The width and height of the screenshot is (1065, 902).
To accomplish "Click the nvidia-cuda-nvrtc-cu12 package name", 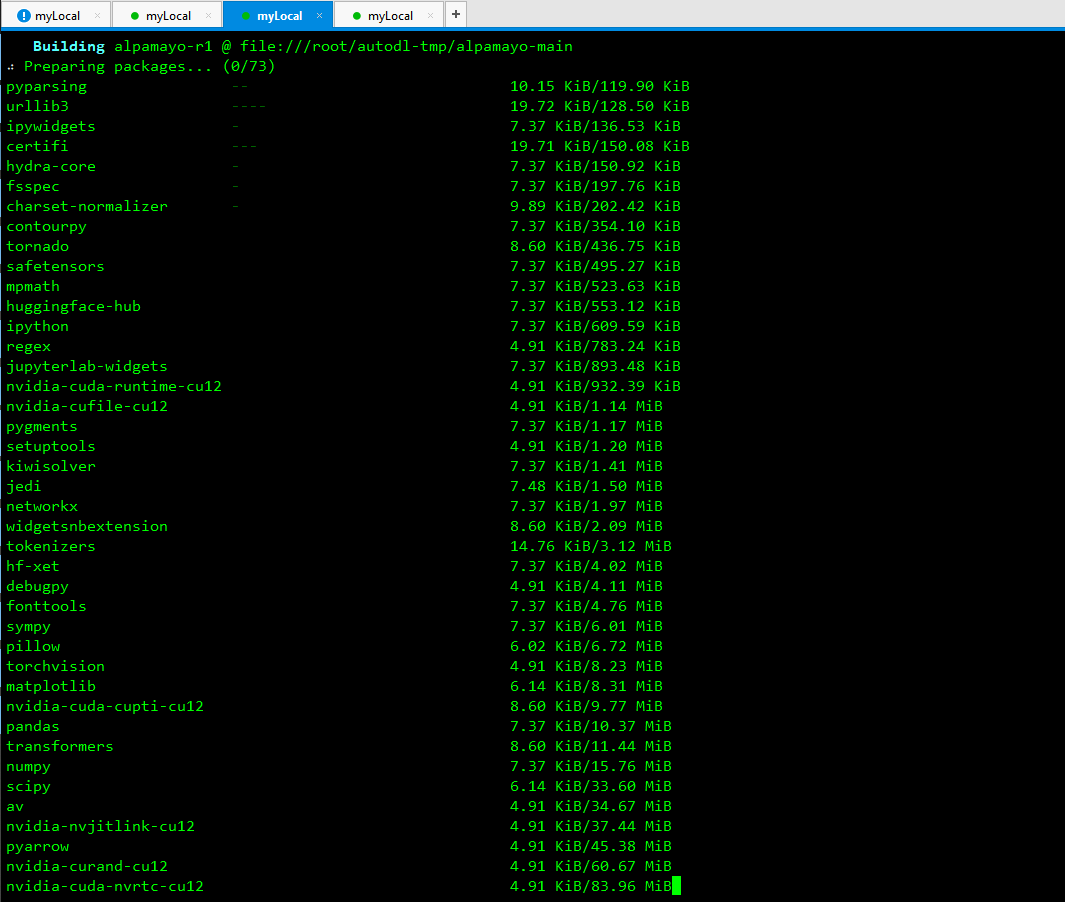I will [x=105, y=886].
